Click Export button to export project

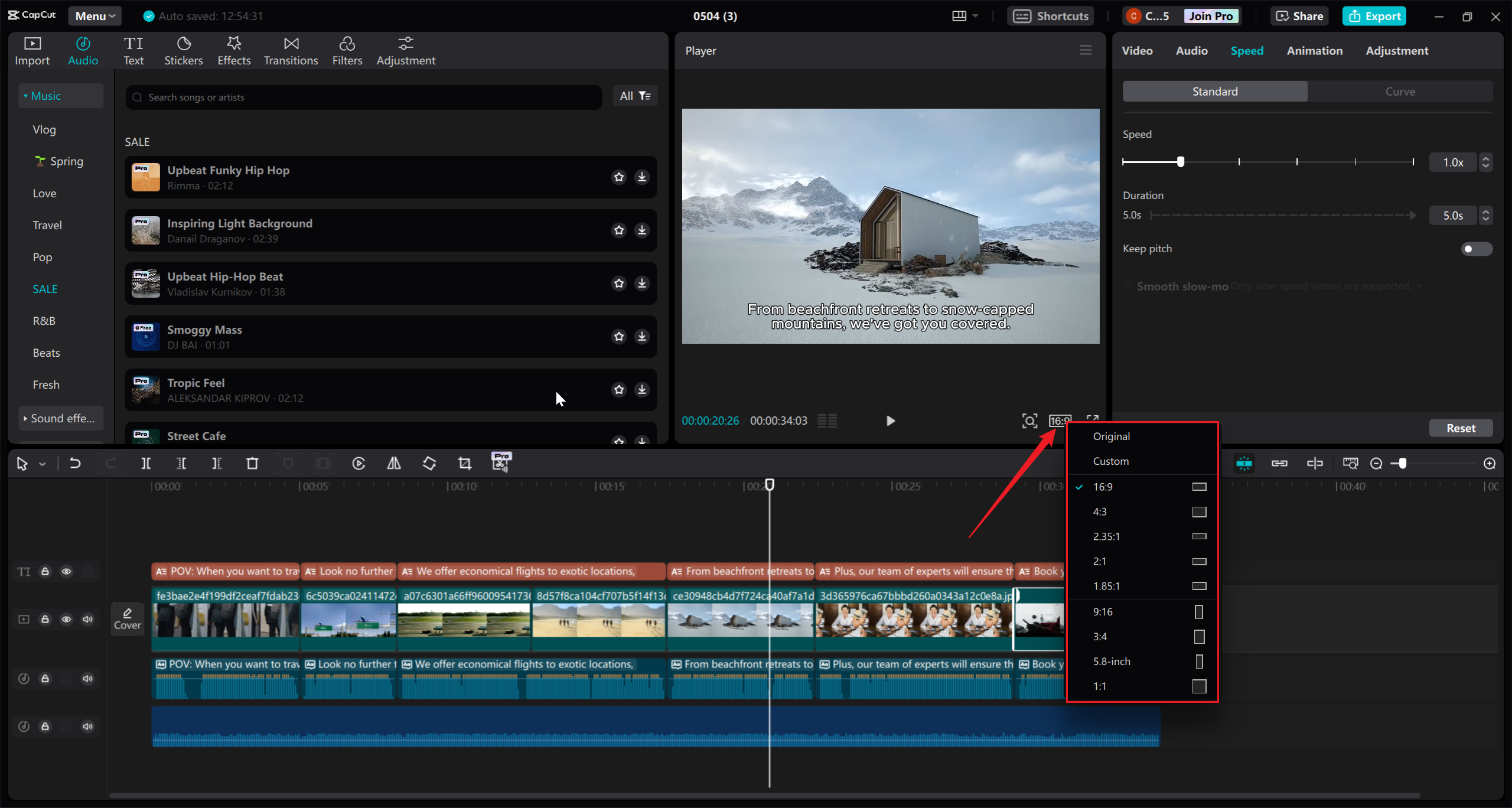(1375, 16)
